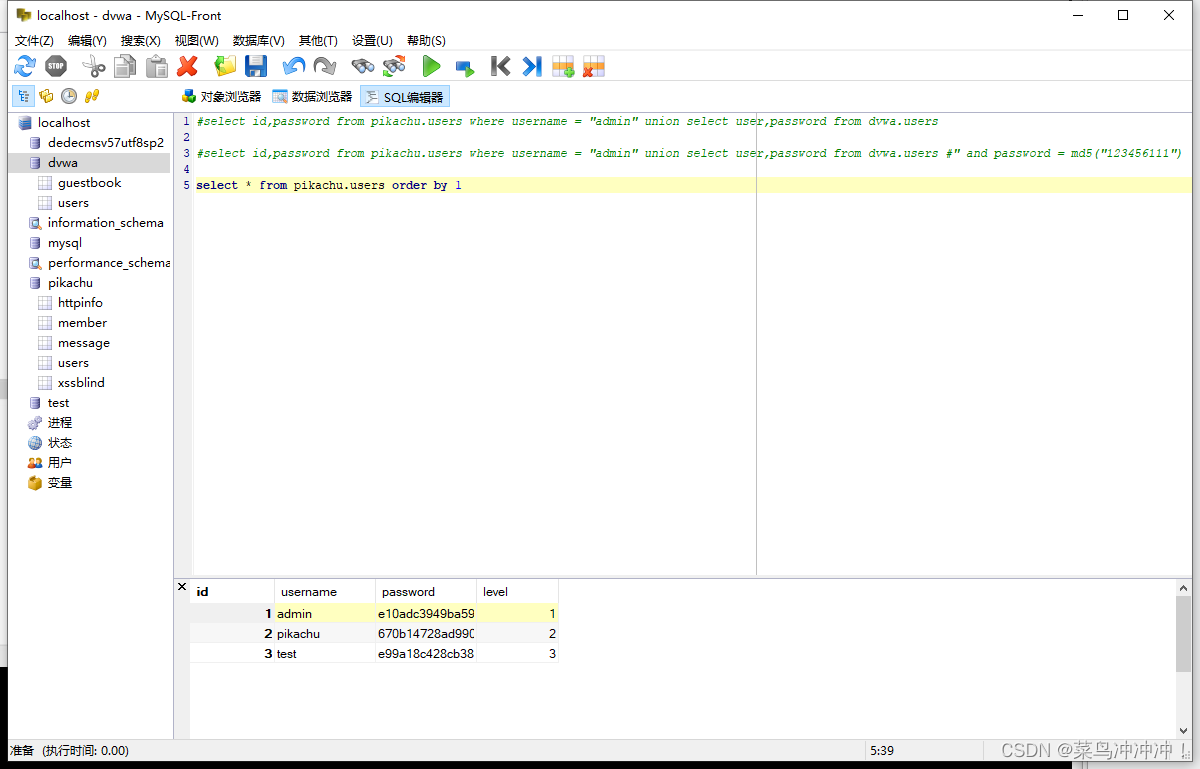
Task: Insert a new record with grid-plus icon
Action: 562,65
